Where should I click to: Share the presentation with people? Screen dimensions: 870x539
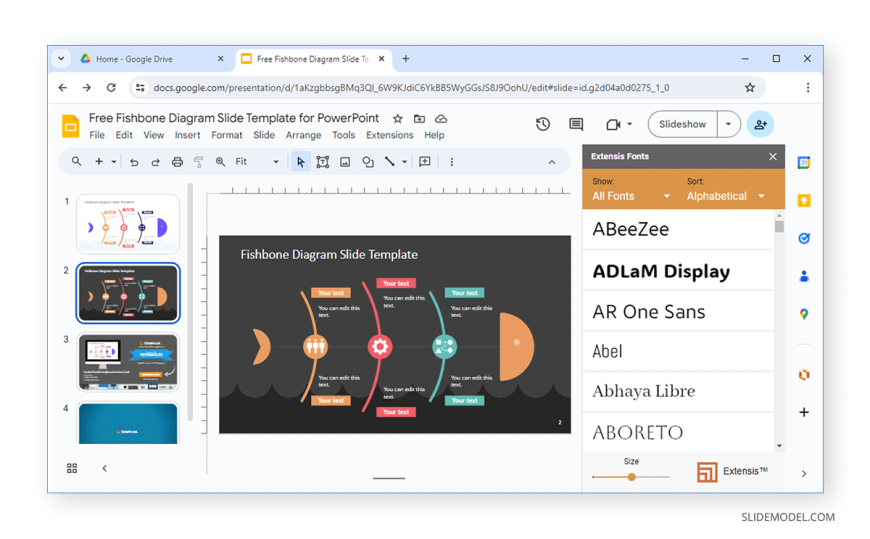coord(760,124)
